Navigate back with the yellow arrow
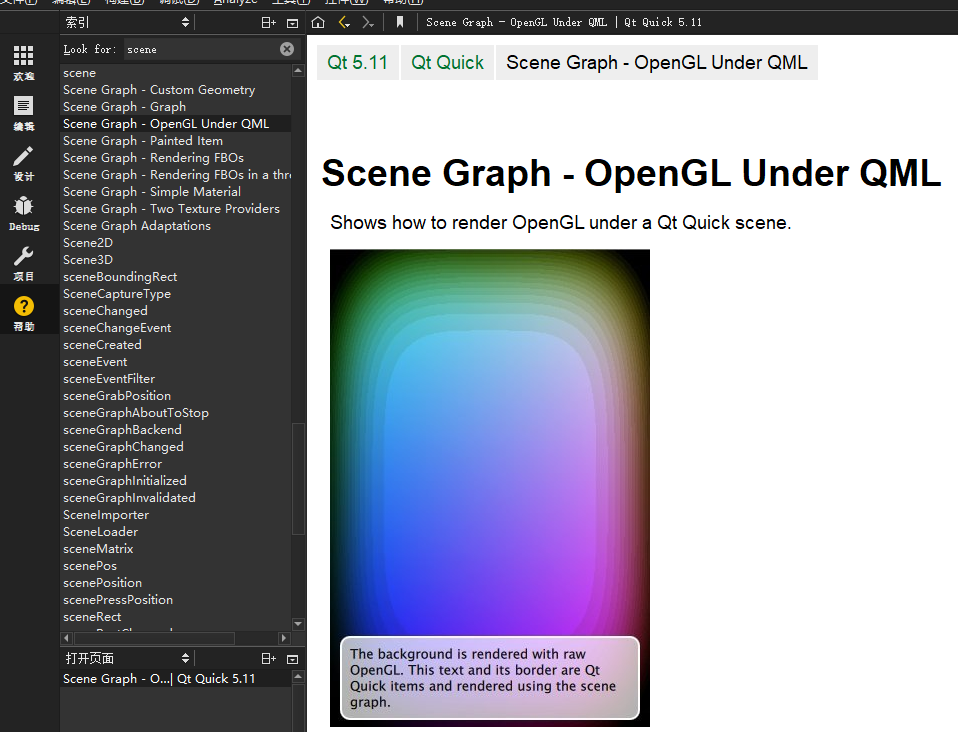The height and width of the screenshot is (732, 958). (344, 22)
